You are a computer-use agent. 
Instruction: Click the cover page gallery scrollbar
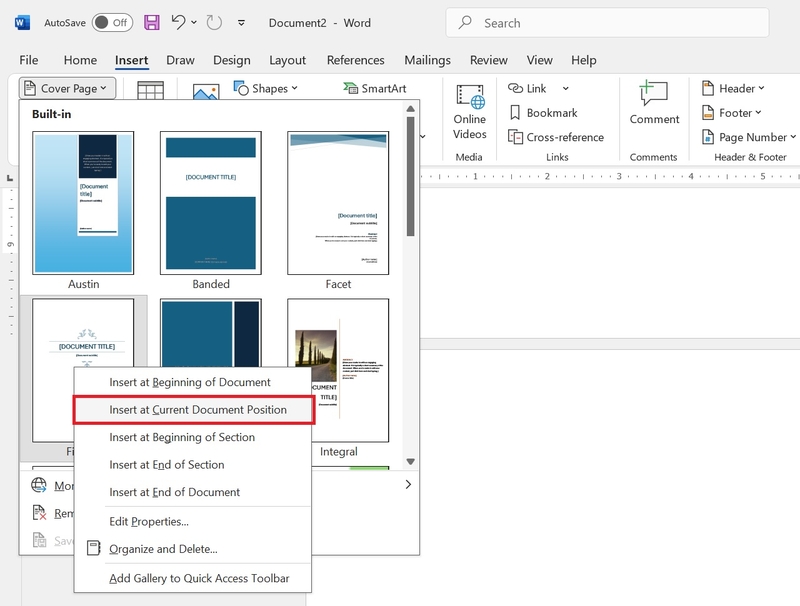[411, 176]
